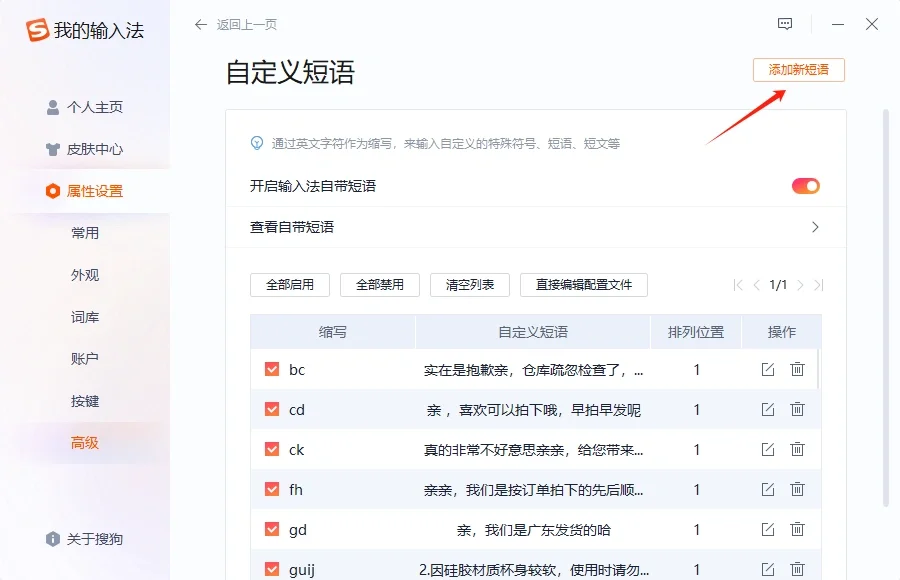Delete the fh phrase entry

click(x=797, y=489)
